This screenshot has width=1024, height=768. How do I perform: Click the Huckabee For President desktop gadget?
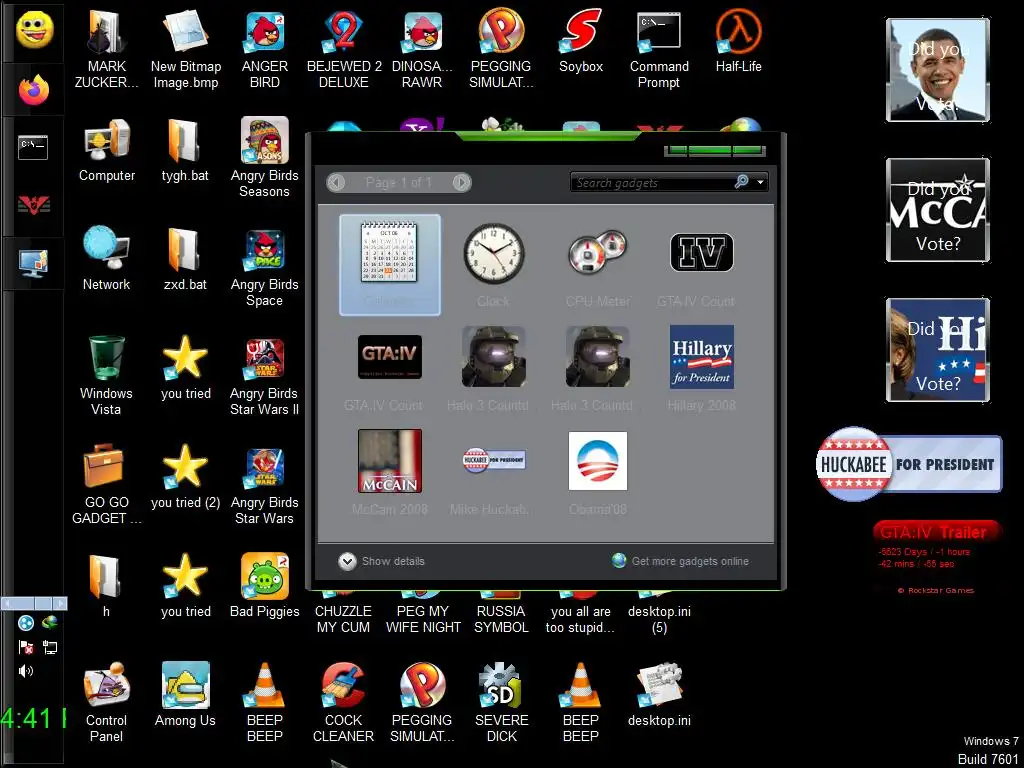point(909,464)
